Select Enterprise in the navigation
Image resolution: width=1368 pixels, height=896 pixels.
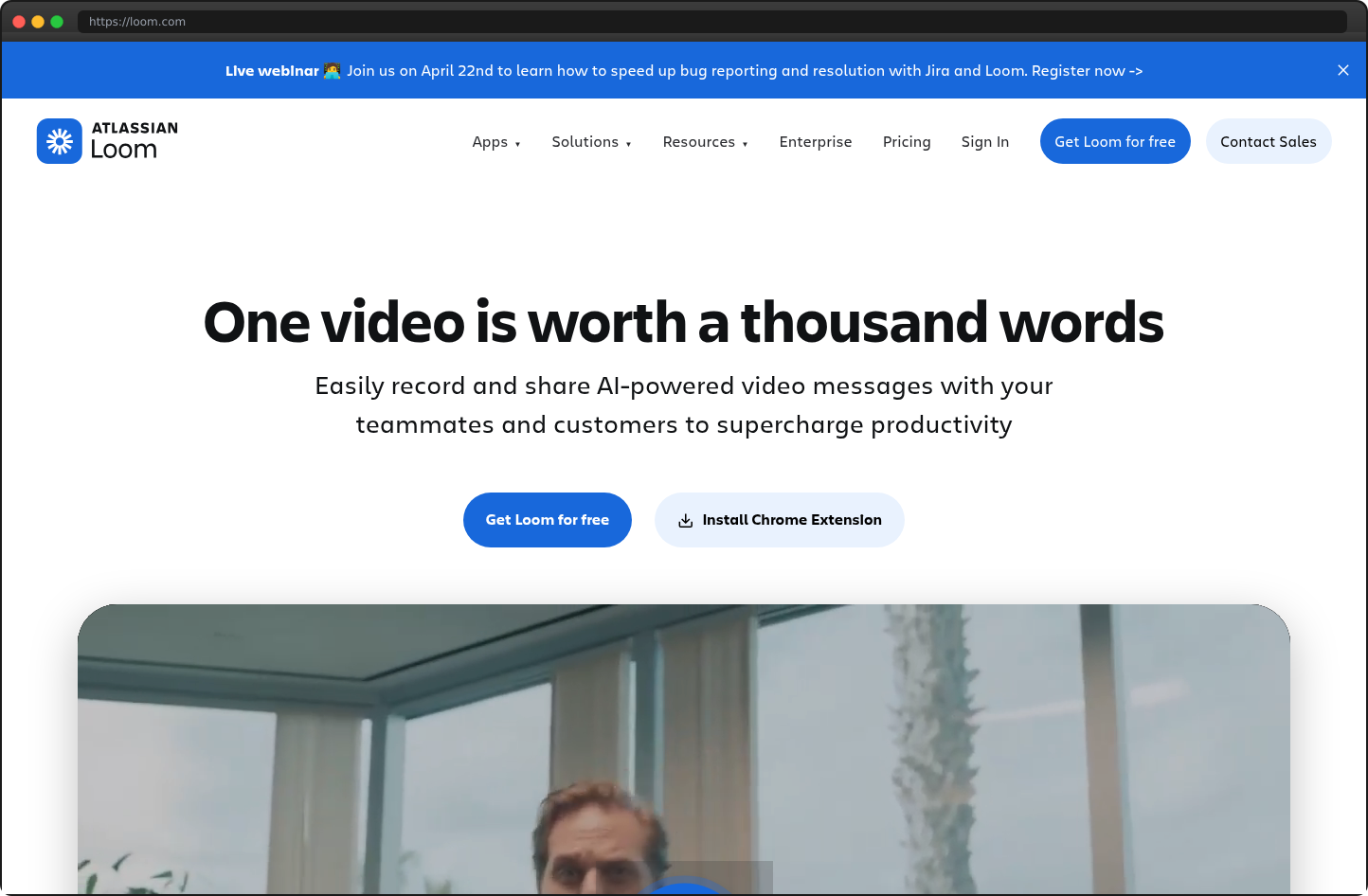[x=816, y=141]
